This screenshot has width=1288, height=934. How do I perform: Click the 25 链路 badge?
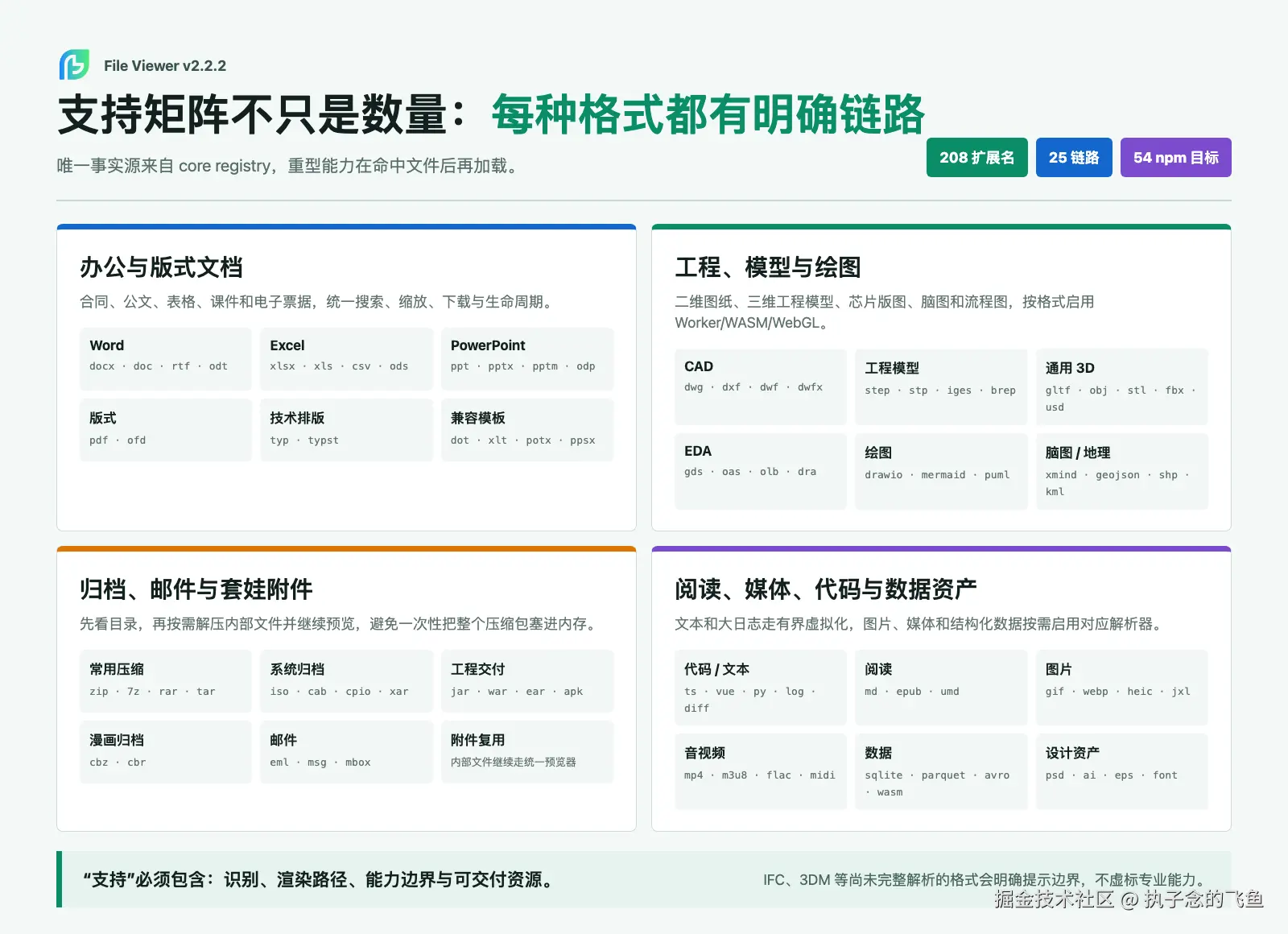point(1074,158)
